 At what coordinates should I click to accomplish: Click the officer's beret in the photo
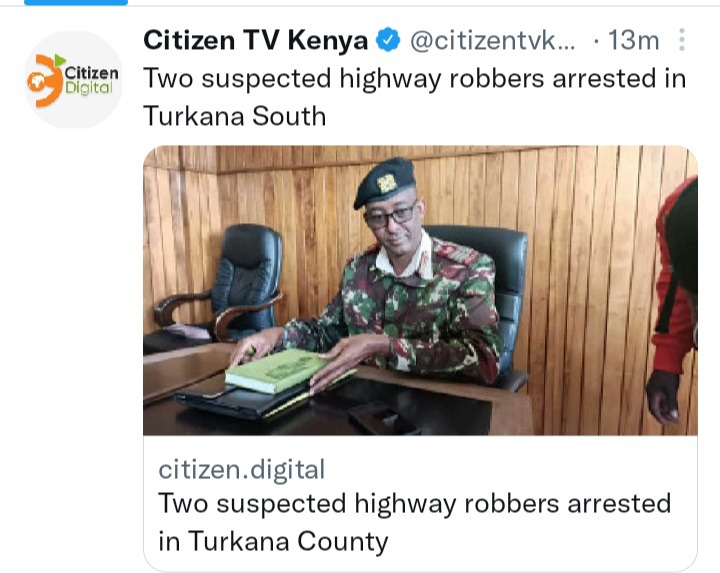coord(385,182)
